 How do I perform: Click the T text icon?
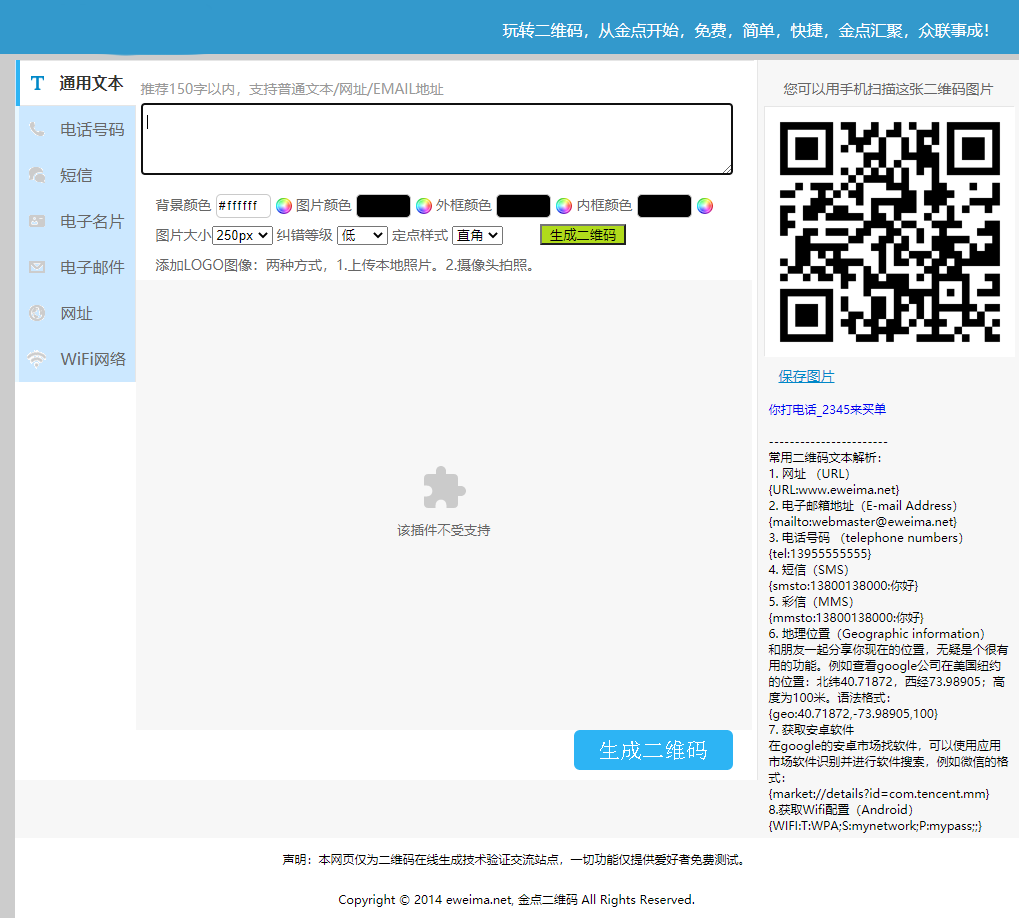(37, 83)
